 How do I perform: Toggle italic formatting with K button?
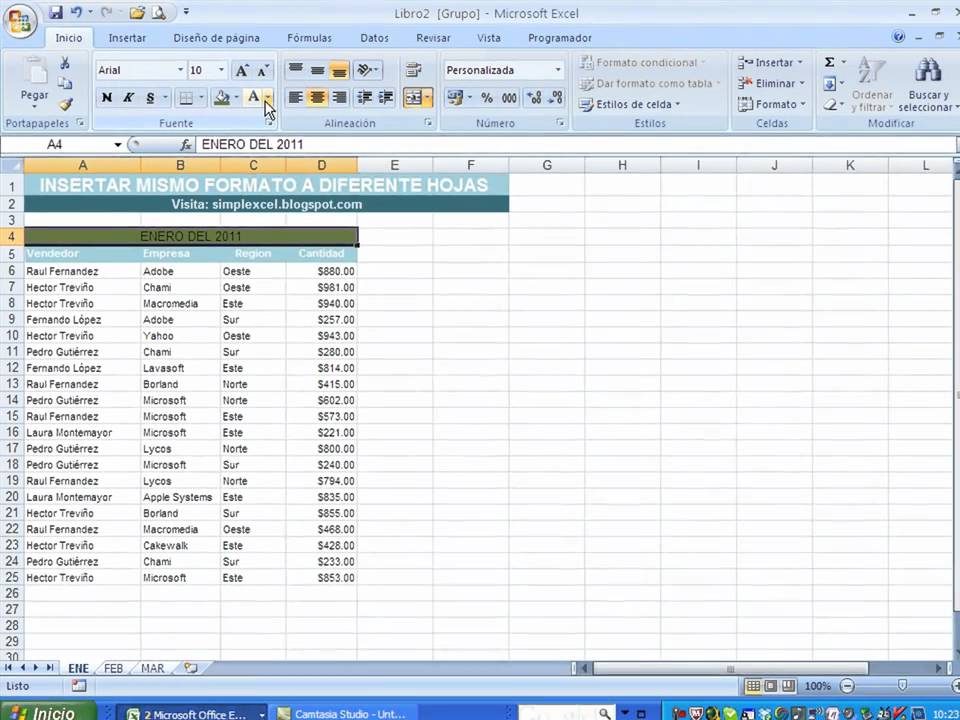pyautogui.click(x=128, y=98)
